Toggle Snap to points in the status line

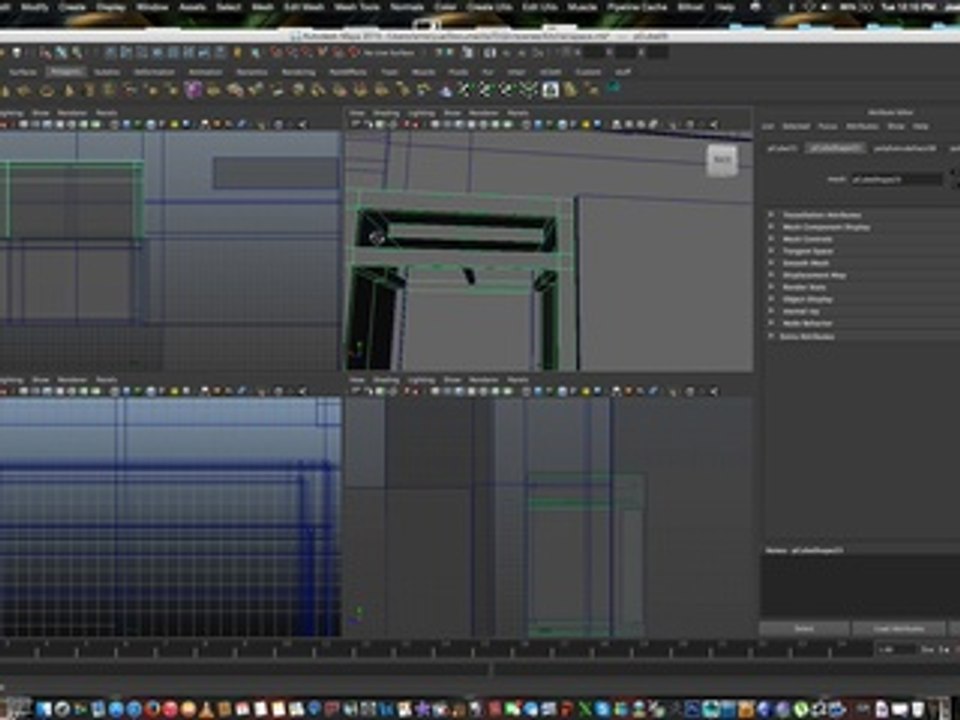[x=307, y=53]
